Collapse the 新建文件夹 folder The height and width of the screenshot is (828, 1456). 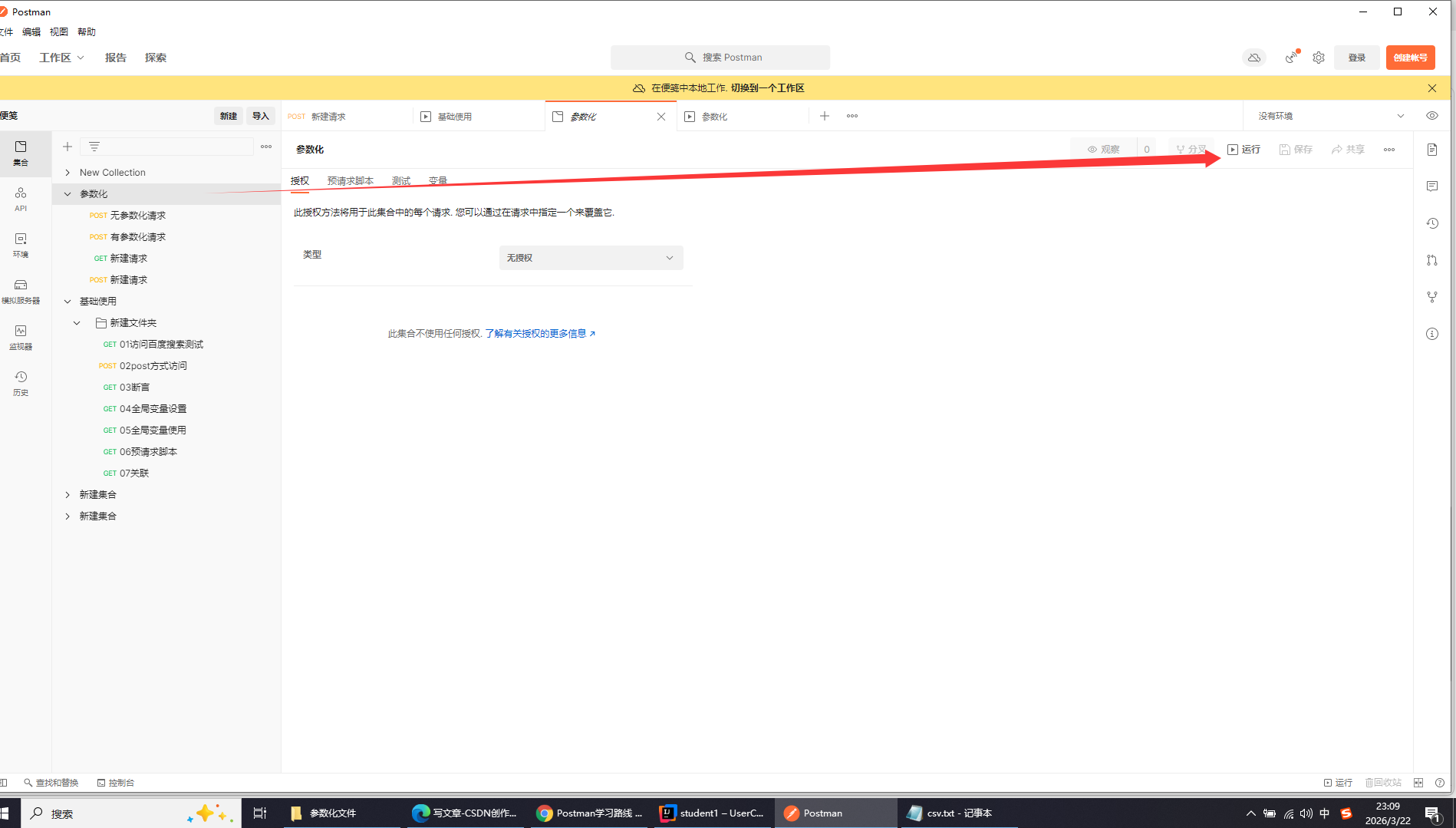pyautogui.click(x=77, y=323)
